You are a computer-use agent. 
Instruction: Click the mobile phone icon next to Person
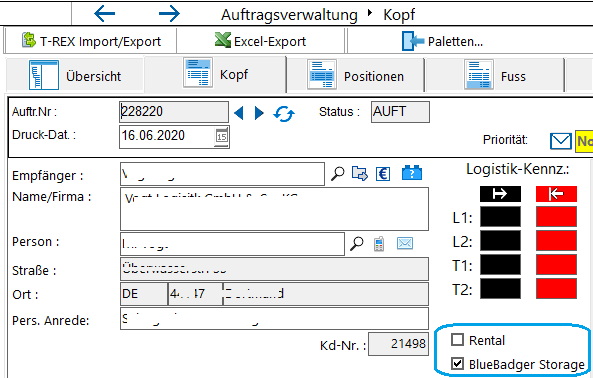(379, 244)
